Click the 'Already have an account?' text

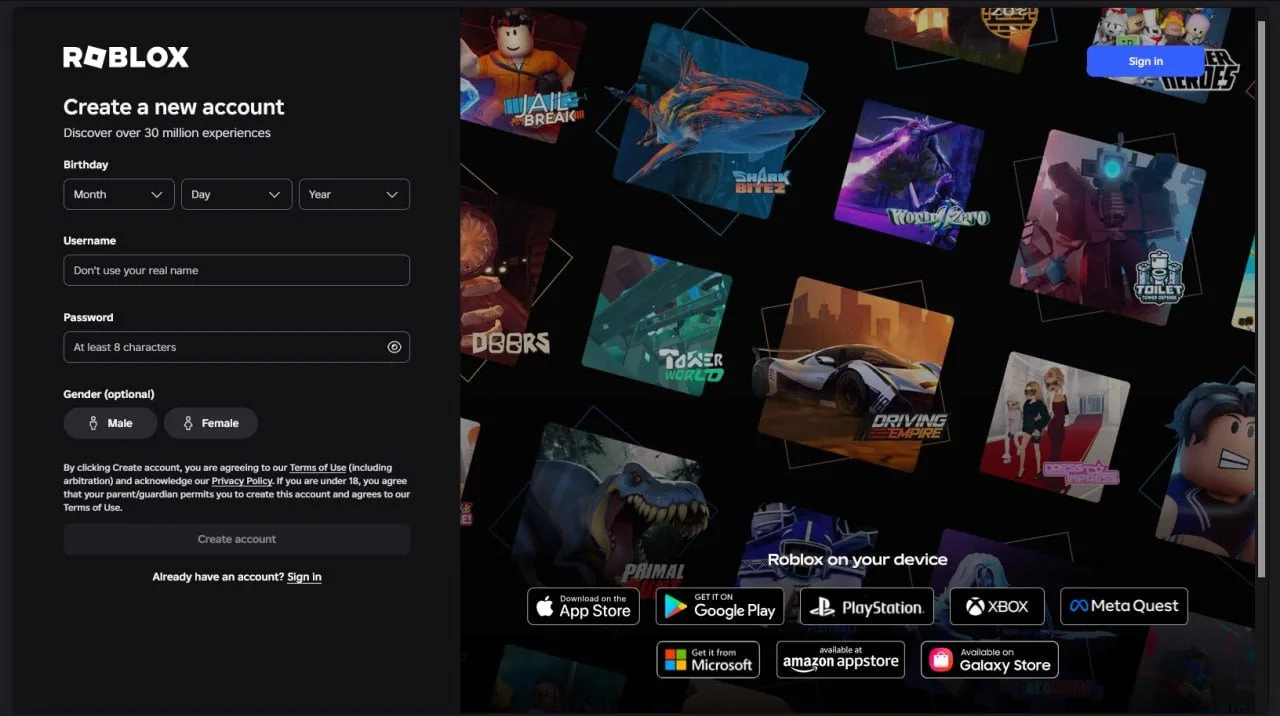(218, 577)
